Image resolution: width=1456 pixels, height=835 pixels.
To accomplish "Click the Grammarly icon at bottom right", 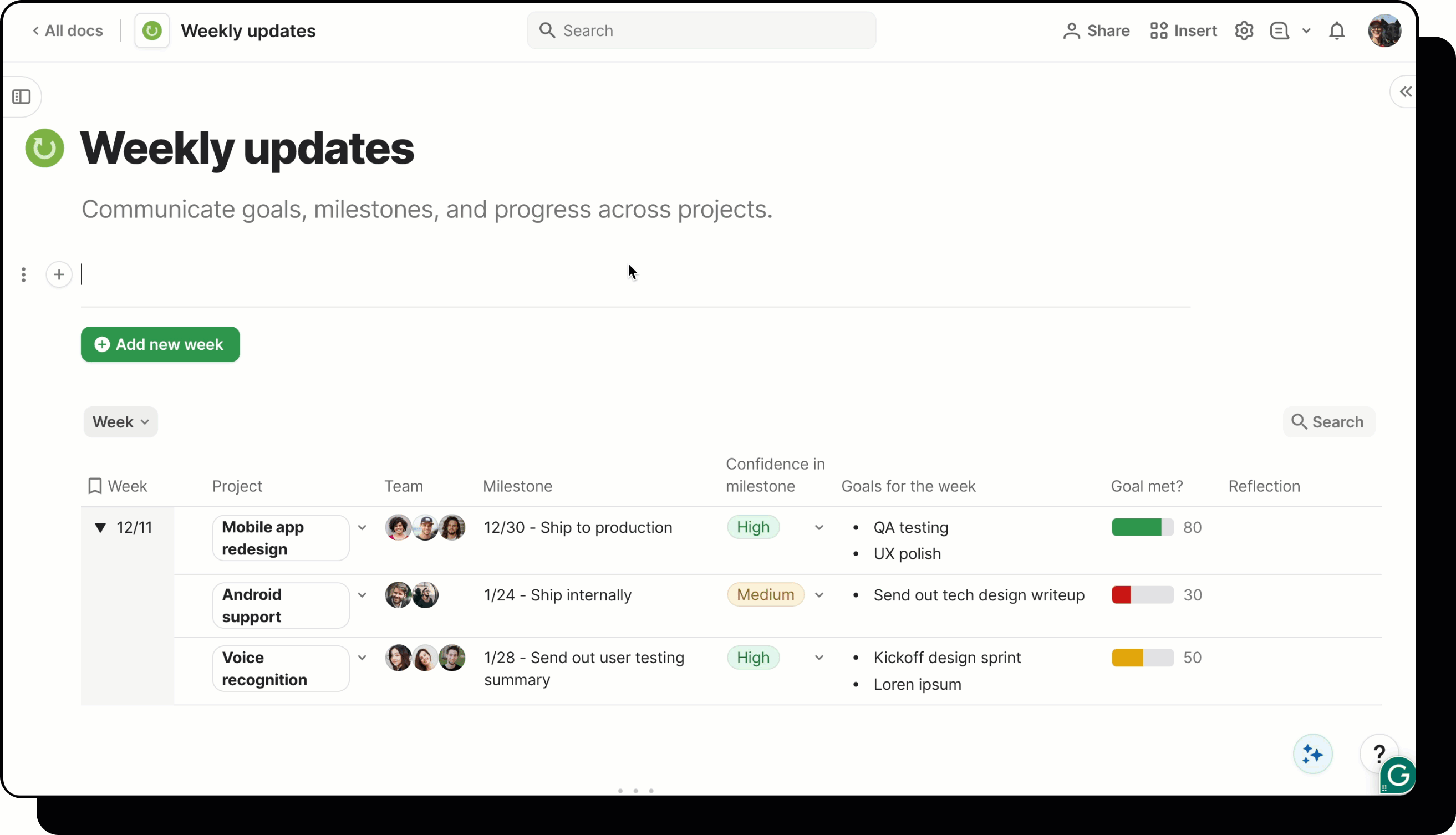I will [x=1398, y=776].
